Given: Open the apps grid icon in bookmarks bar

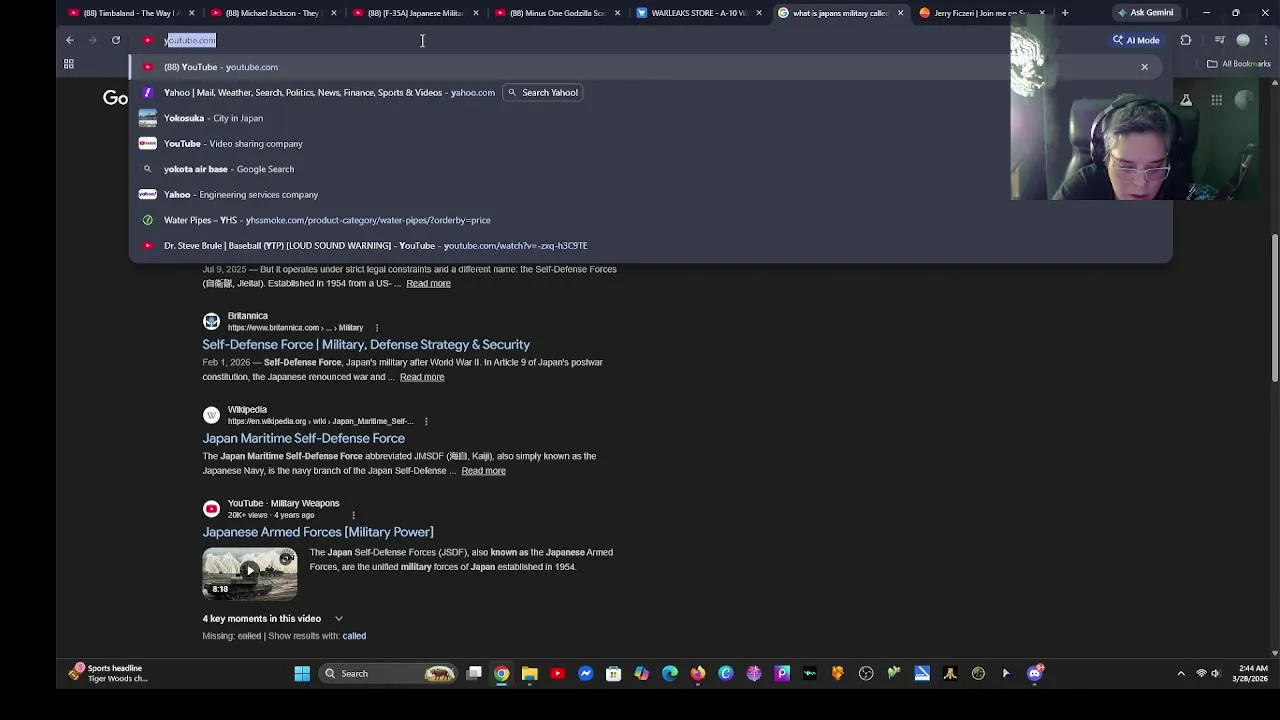Looking at the screenshot, I should click(x=69, y=64).
